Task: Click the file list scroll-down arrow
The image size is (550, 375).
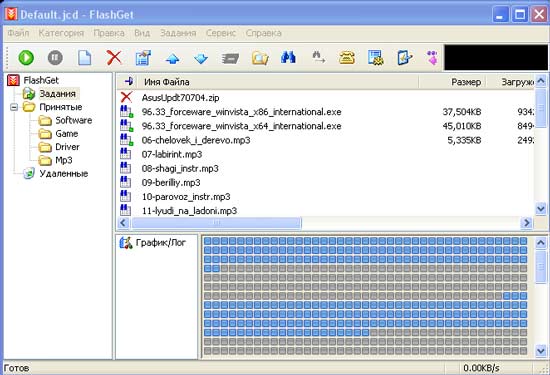Action: [541, 209]
